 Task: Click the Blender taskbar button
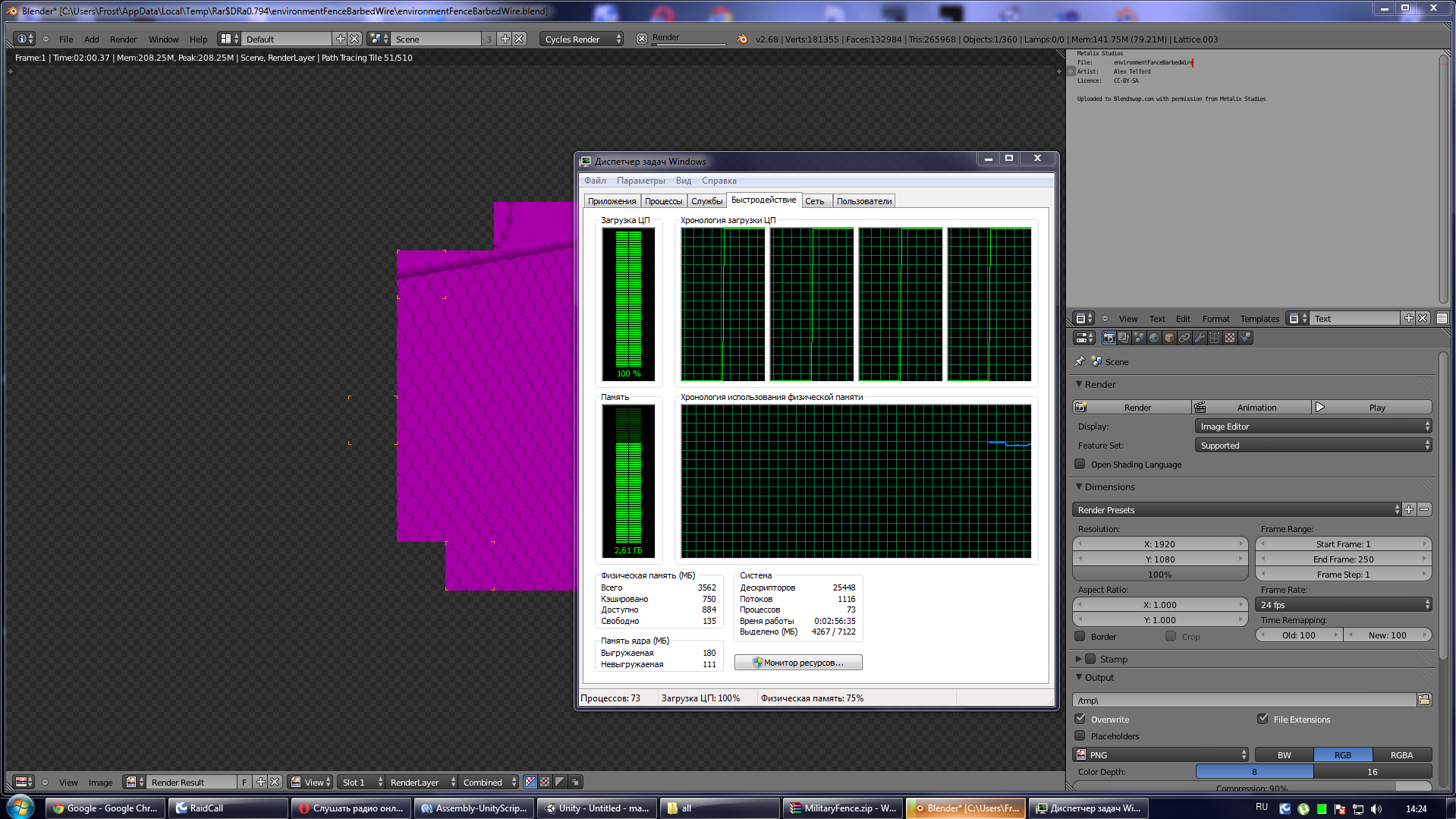(966, 808)
